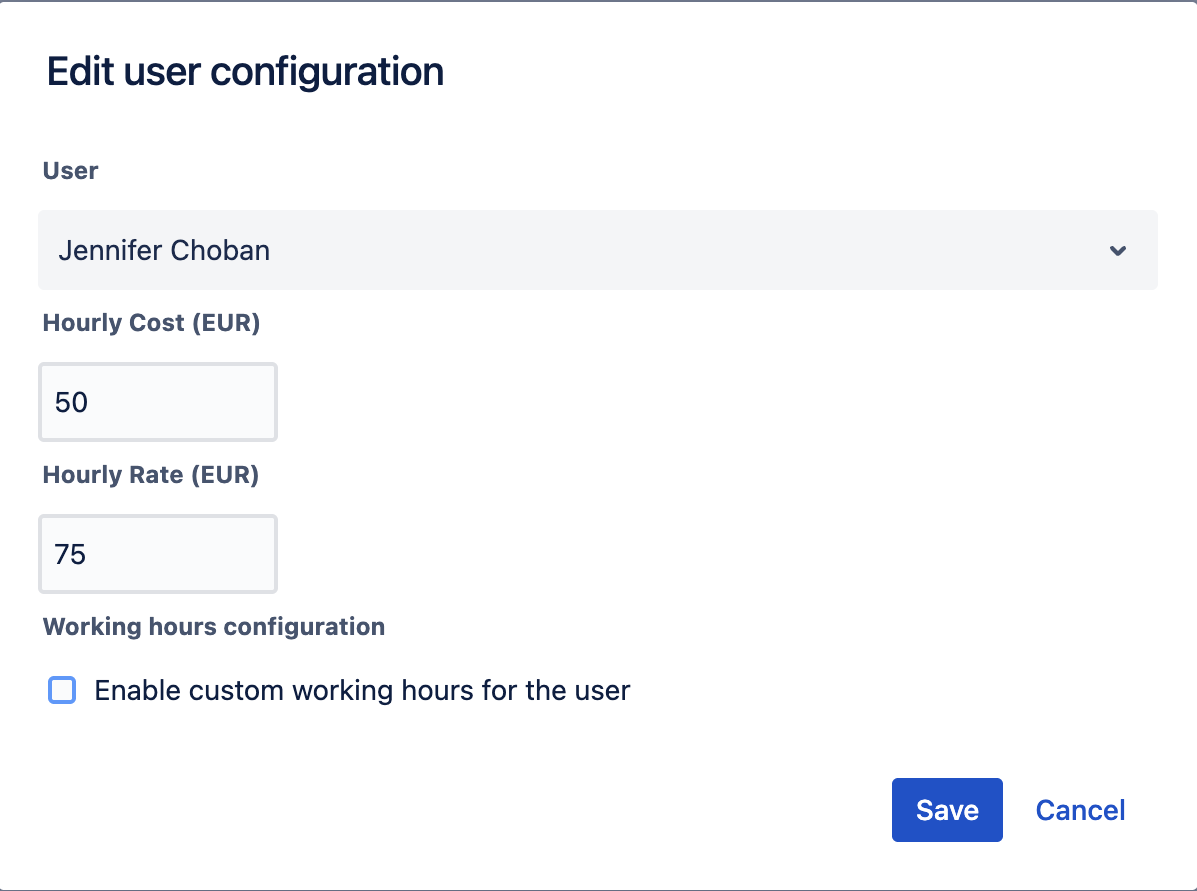Click the empty middle area of the User dropdown

coord(650,250)
